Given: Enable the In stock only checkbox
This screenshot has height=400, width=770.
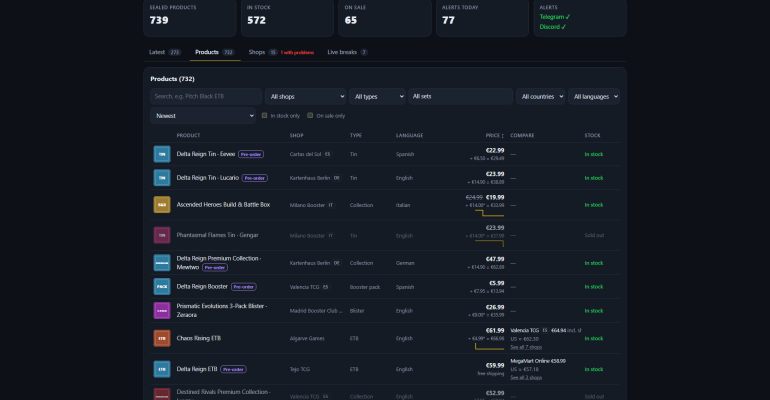Looking at the screenshot, I should tap(265, 115).
